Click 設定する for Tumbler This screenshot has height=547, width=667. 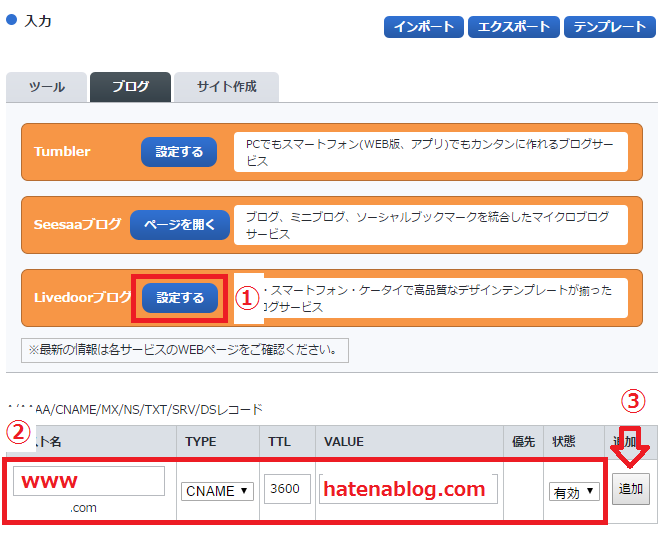[x=179, y=152]
